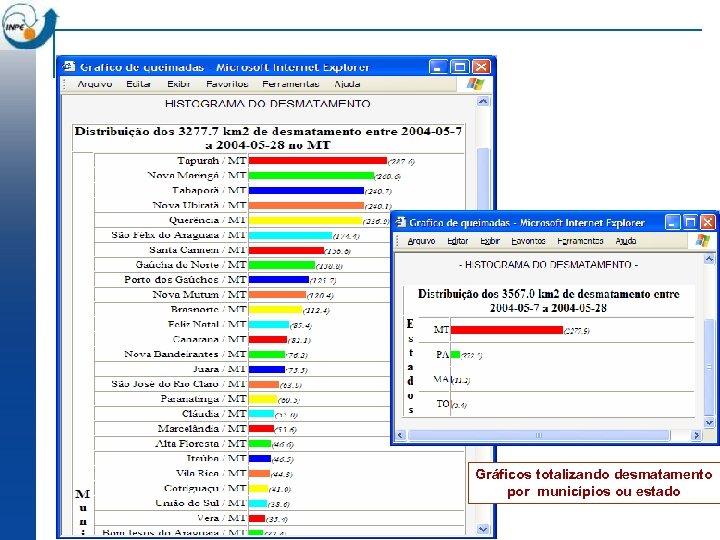Click the Feliz Natal / MT label
Screen dimensions: 720x540
[x=207, y=324]
